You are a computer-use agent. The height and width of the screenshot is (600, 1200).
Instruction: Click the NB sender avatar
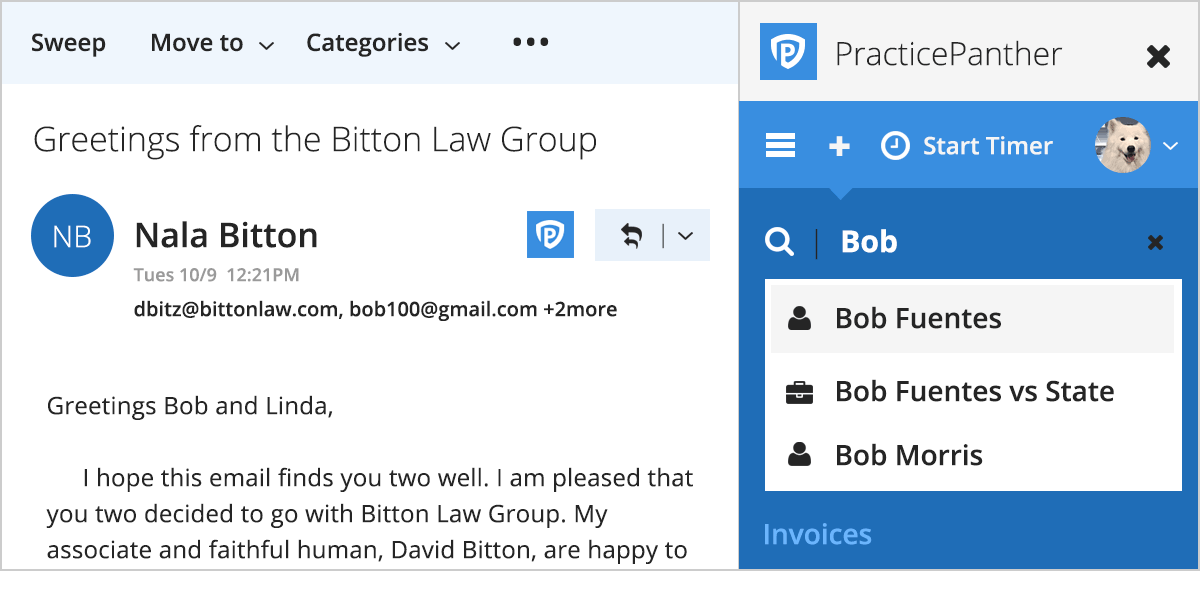point(72,236)
